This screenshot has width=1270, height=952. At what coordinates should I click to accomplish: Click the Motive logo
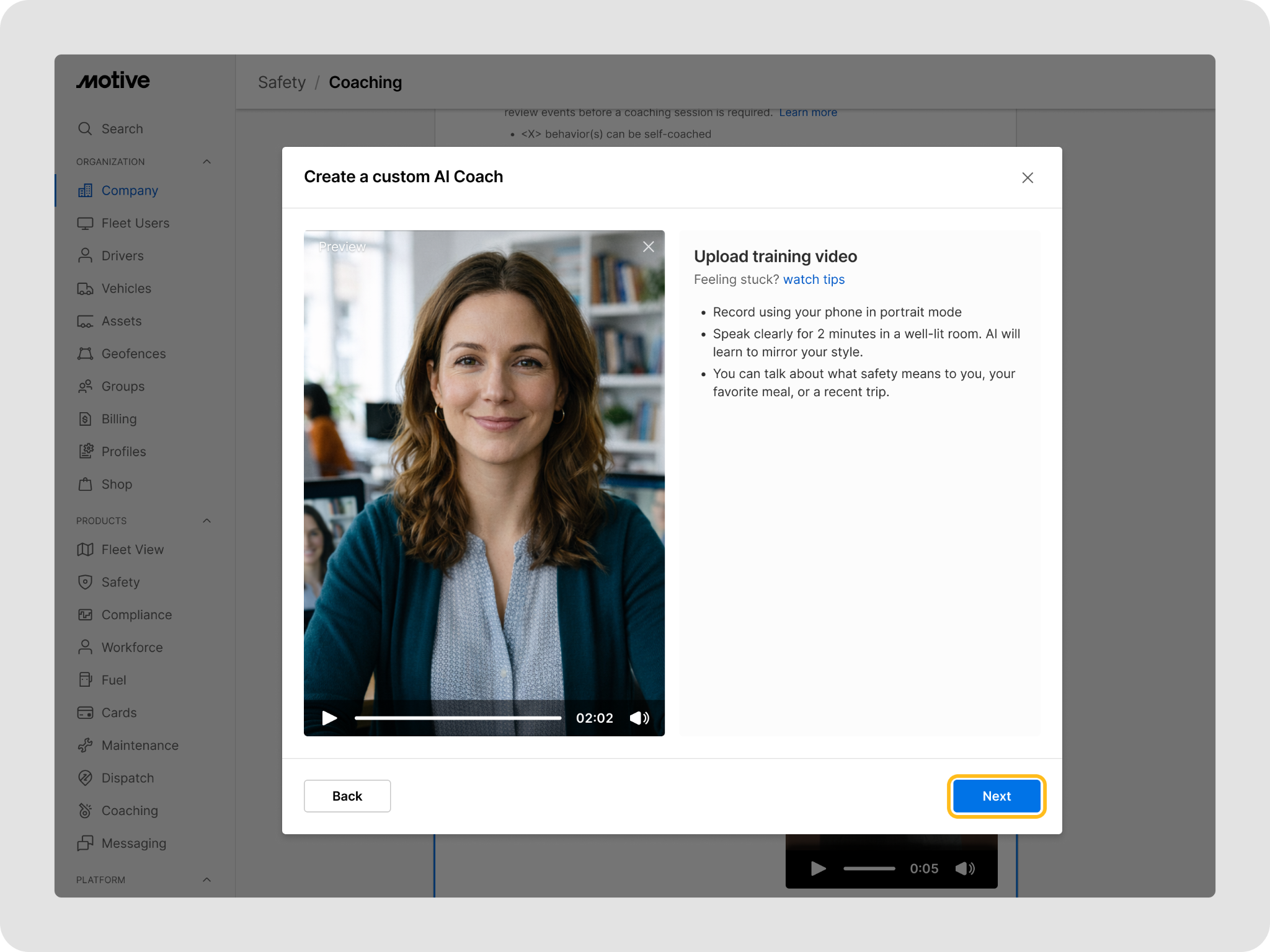(113, 81)
